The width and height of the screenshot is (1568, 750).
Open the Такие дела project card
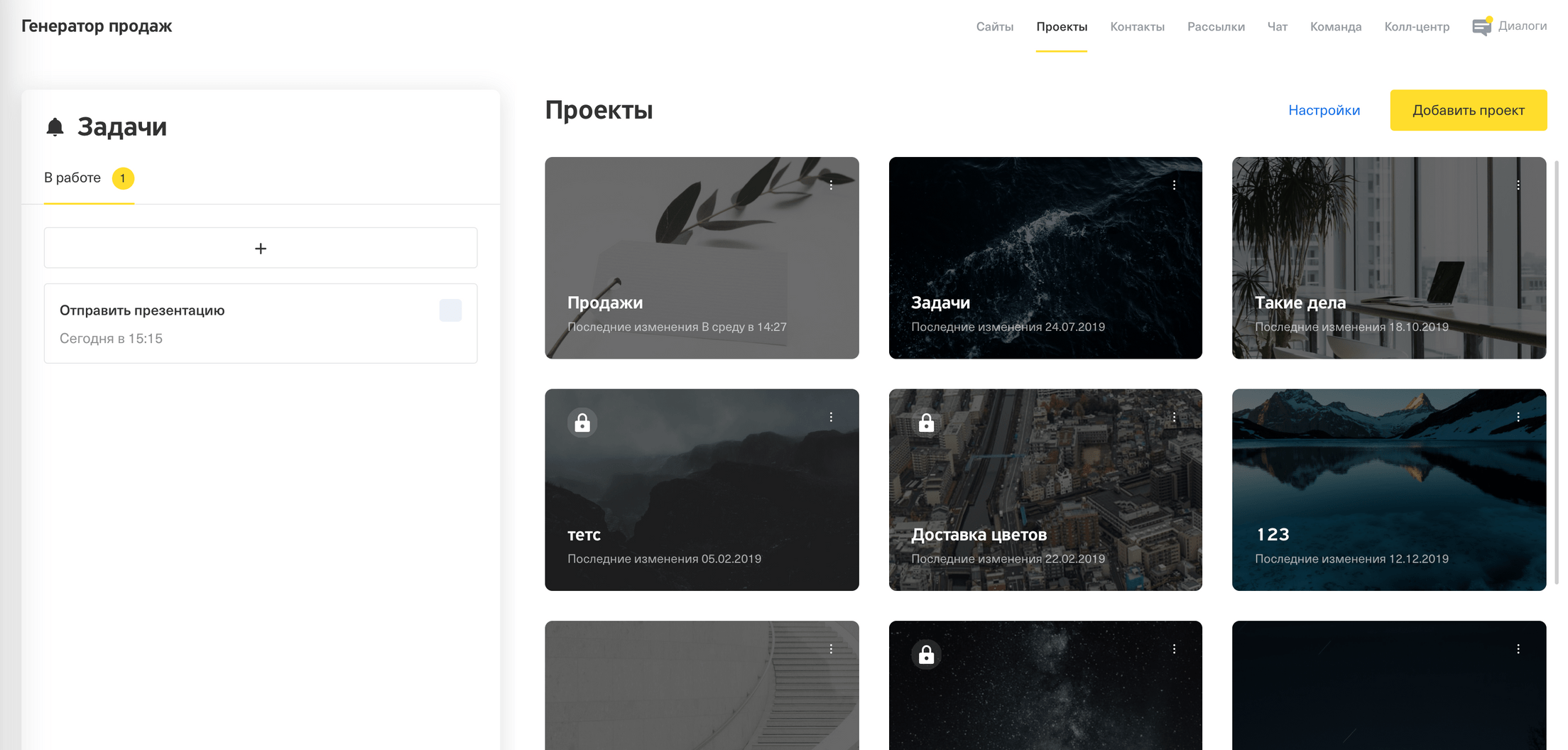[x=1389, y=258]
